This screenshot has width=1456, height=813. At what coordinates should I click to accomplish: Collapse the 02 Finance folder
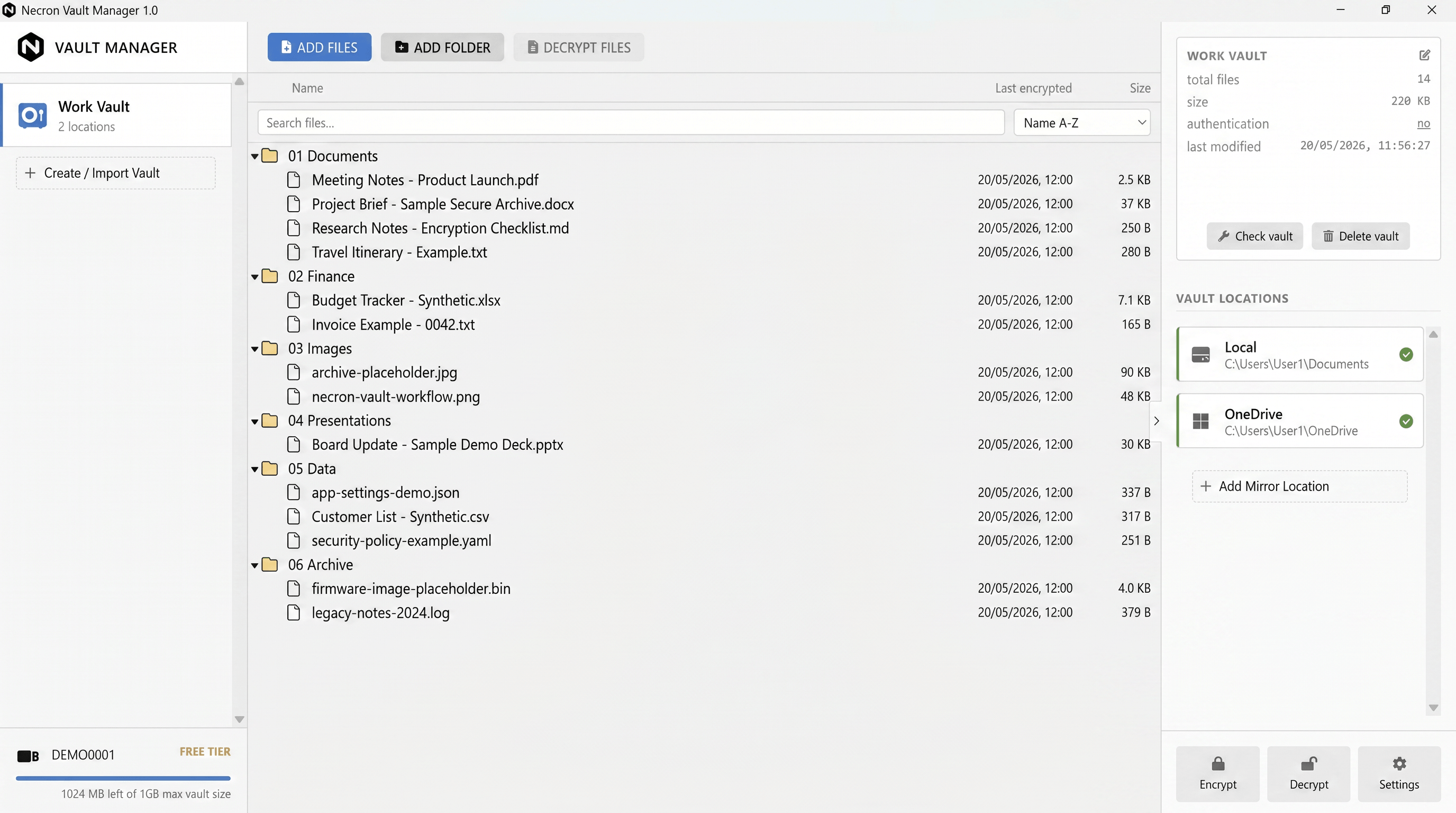point(255,276)
